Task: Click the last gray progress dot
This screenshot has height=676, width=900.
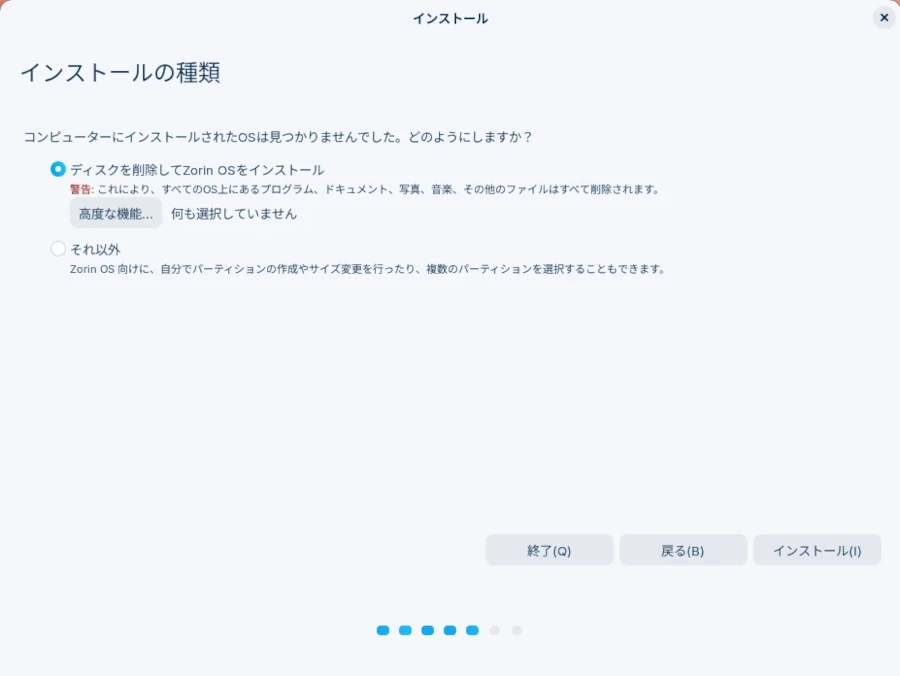Action: pos(517,630)
